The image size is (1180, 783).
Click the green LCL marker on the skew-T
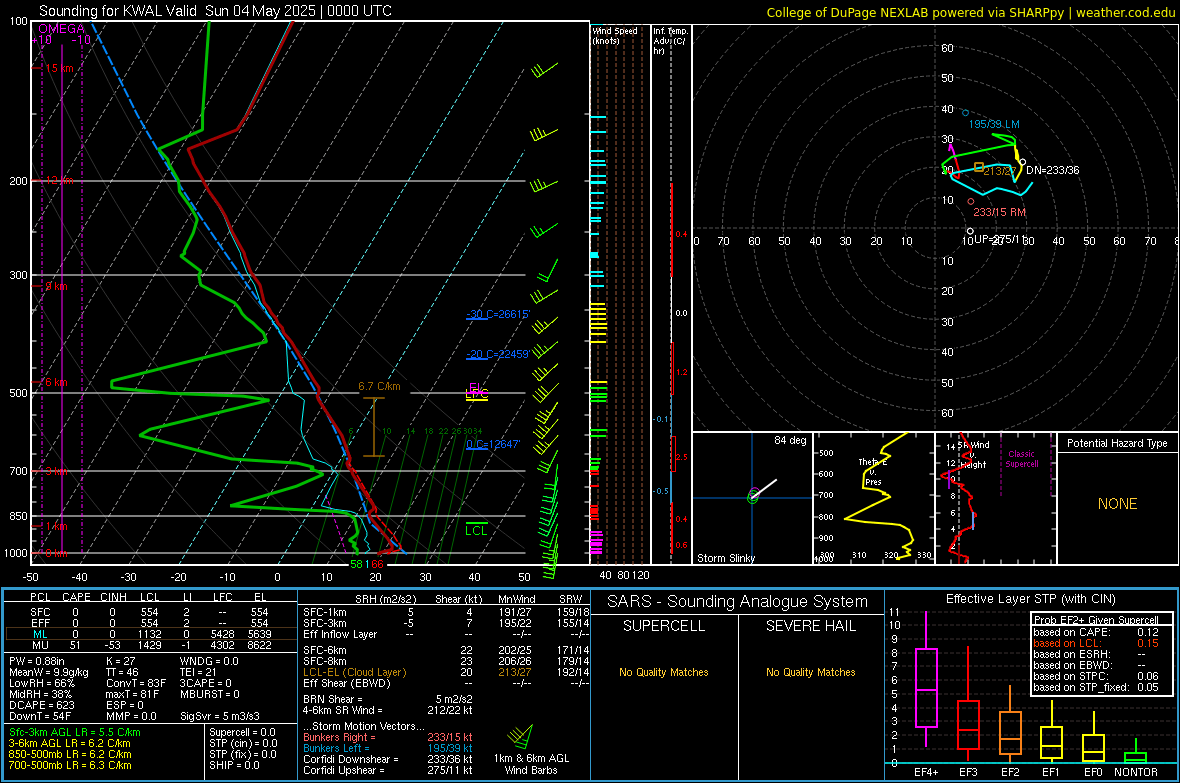click(476, 529)
